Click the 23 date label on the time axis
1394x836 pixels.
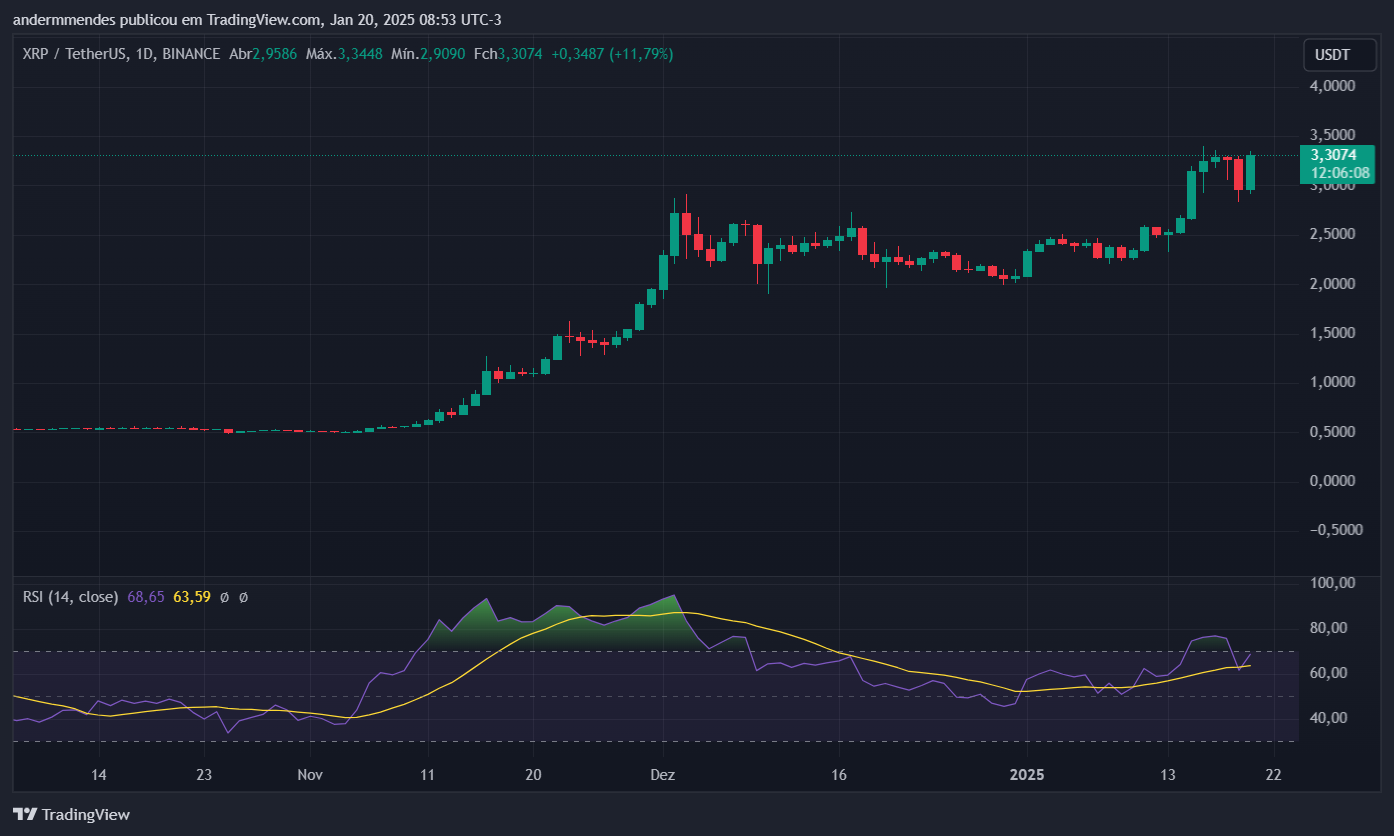pos(203,775)
